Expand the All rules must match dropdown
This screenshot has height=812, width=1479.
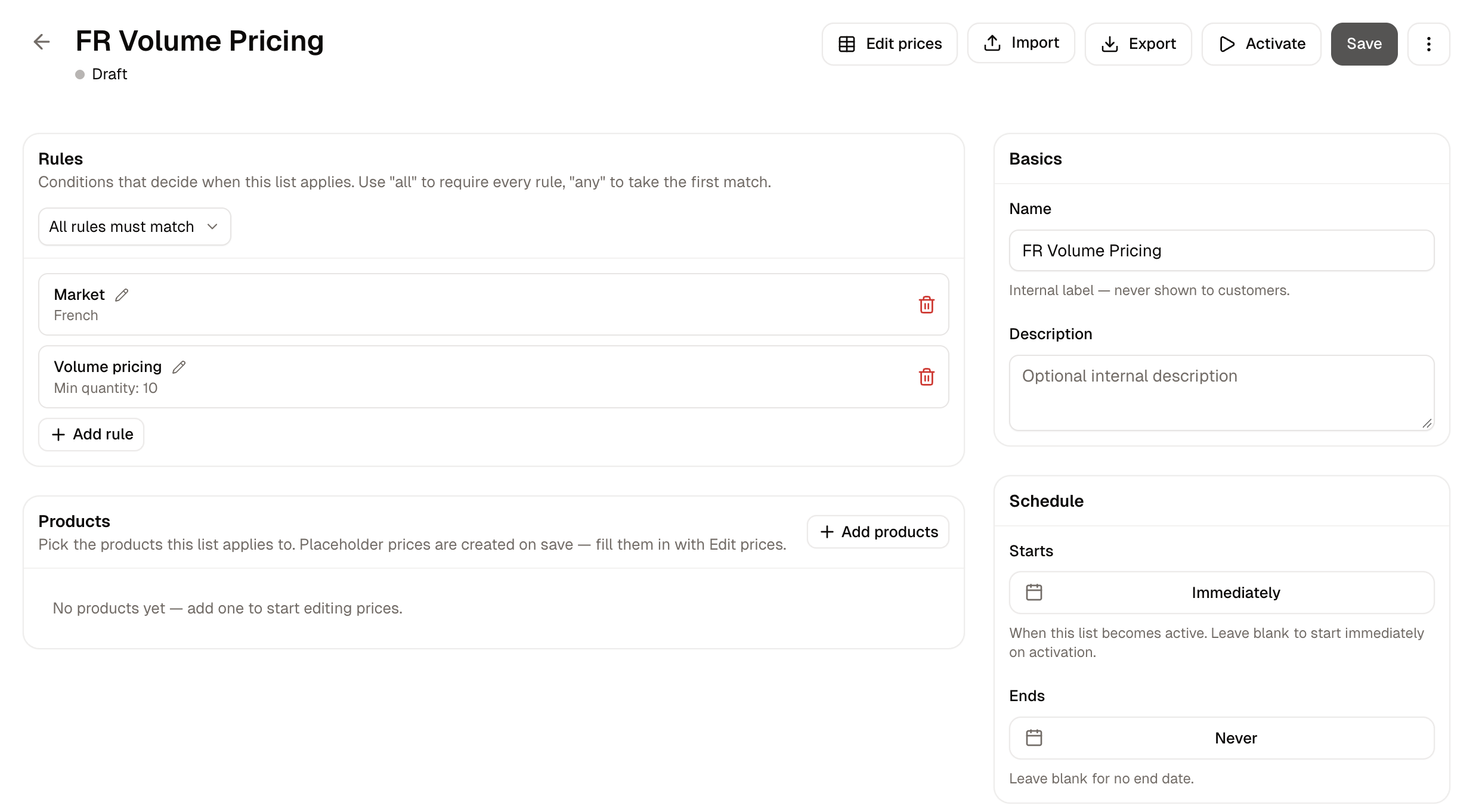135,227
